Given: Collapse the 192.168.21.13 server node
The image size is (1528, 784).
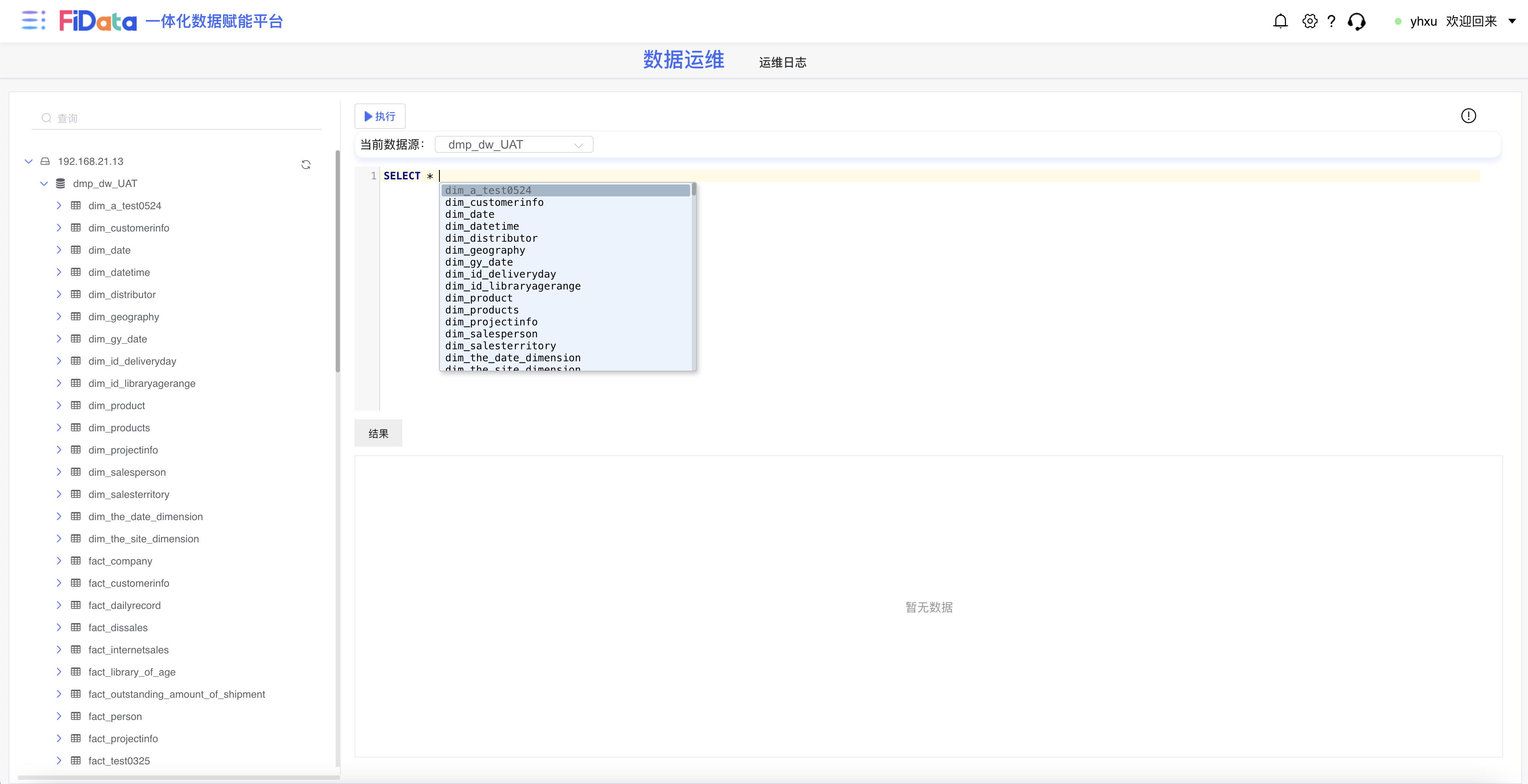Looking at the screenshot, I should (29, 161).
